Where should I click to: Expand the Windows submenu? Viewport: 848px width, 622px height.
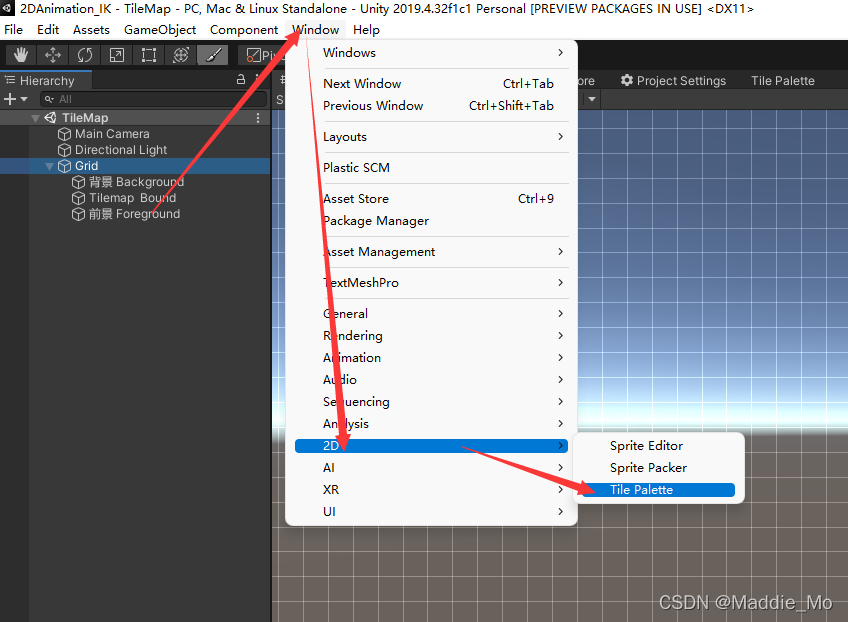coord(432,53)
